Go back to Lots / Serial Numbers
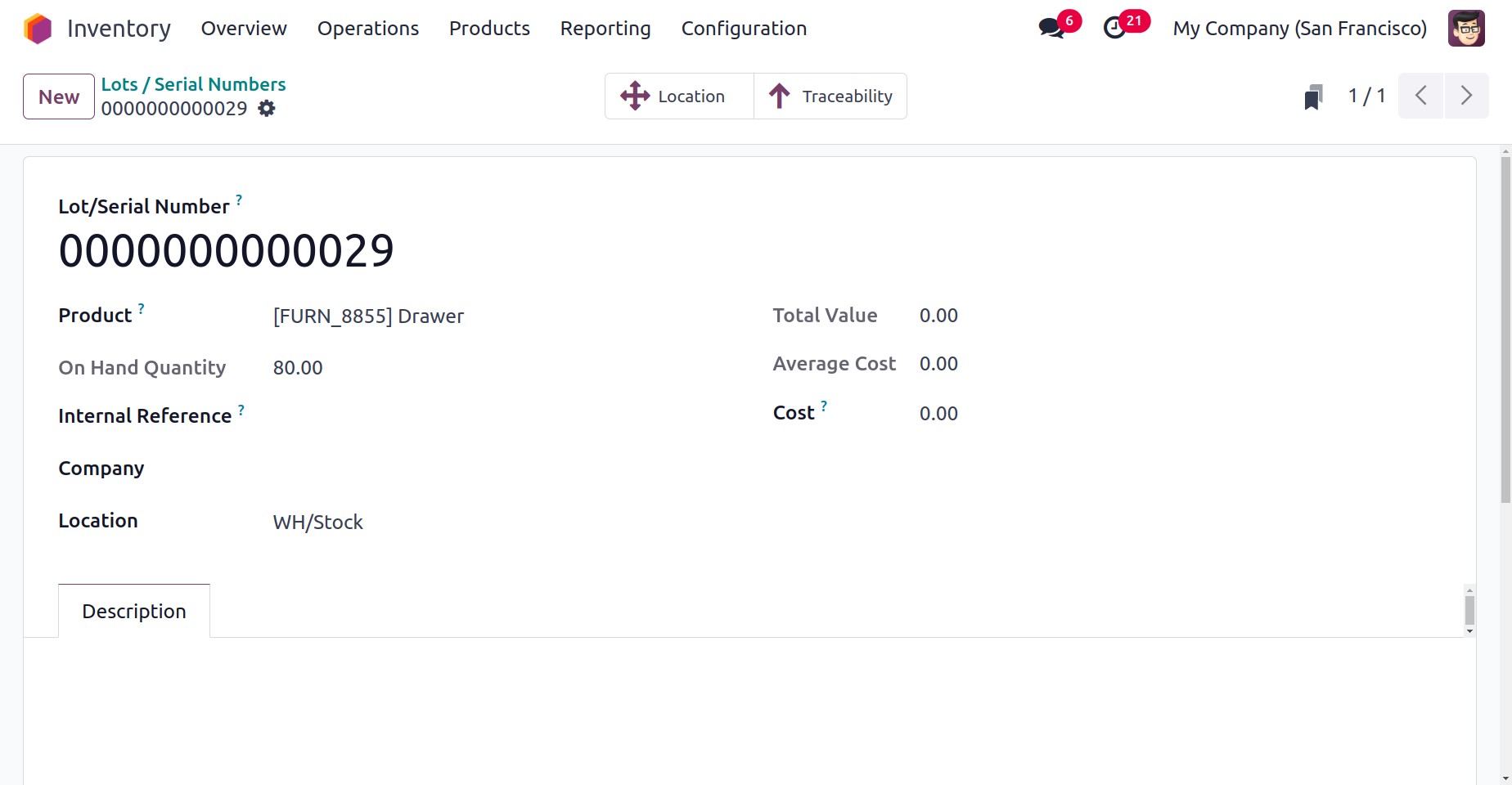The height and width of the screenshot is (785, 1512). click(193, 84)
